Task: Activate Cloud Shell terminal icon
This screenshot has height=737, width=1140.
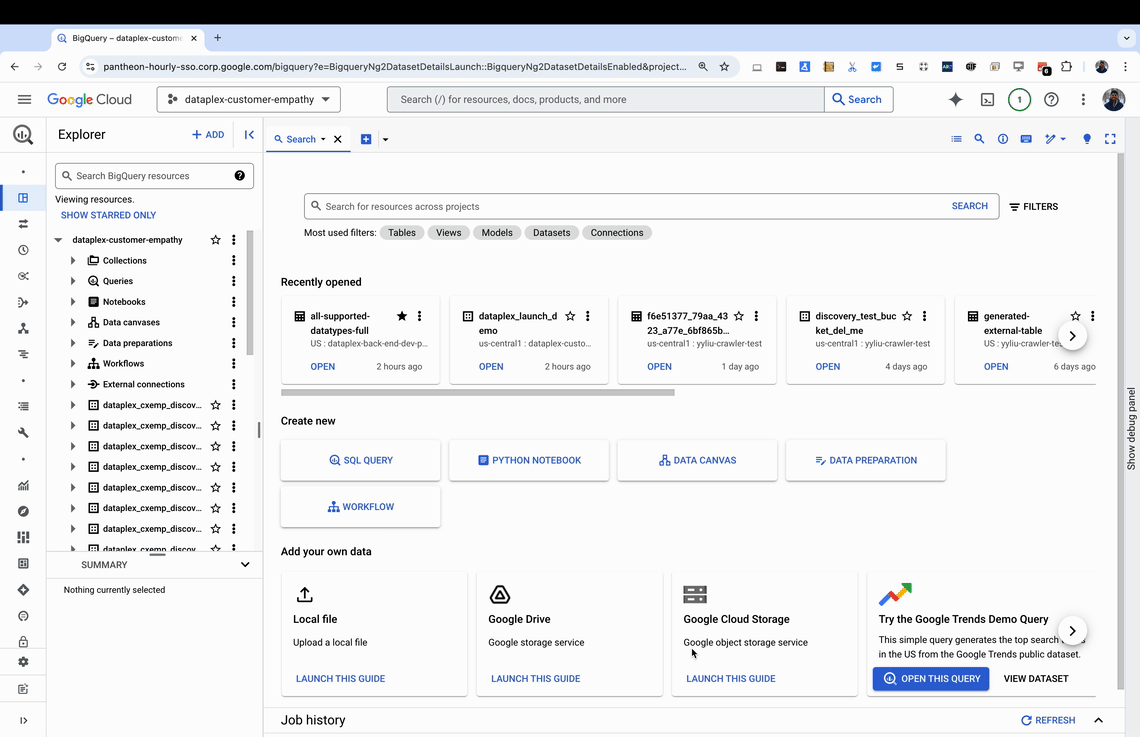Action: pos(987,99)
